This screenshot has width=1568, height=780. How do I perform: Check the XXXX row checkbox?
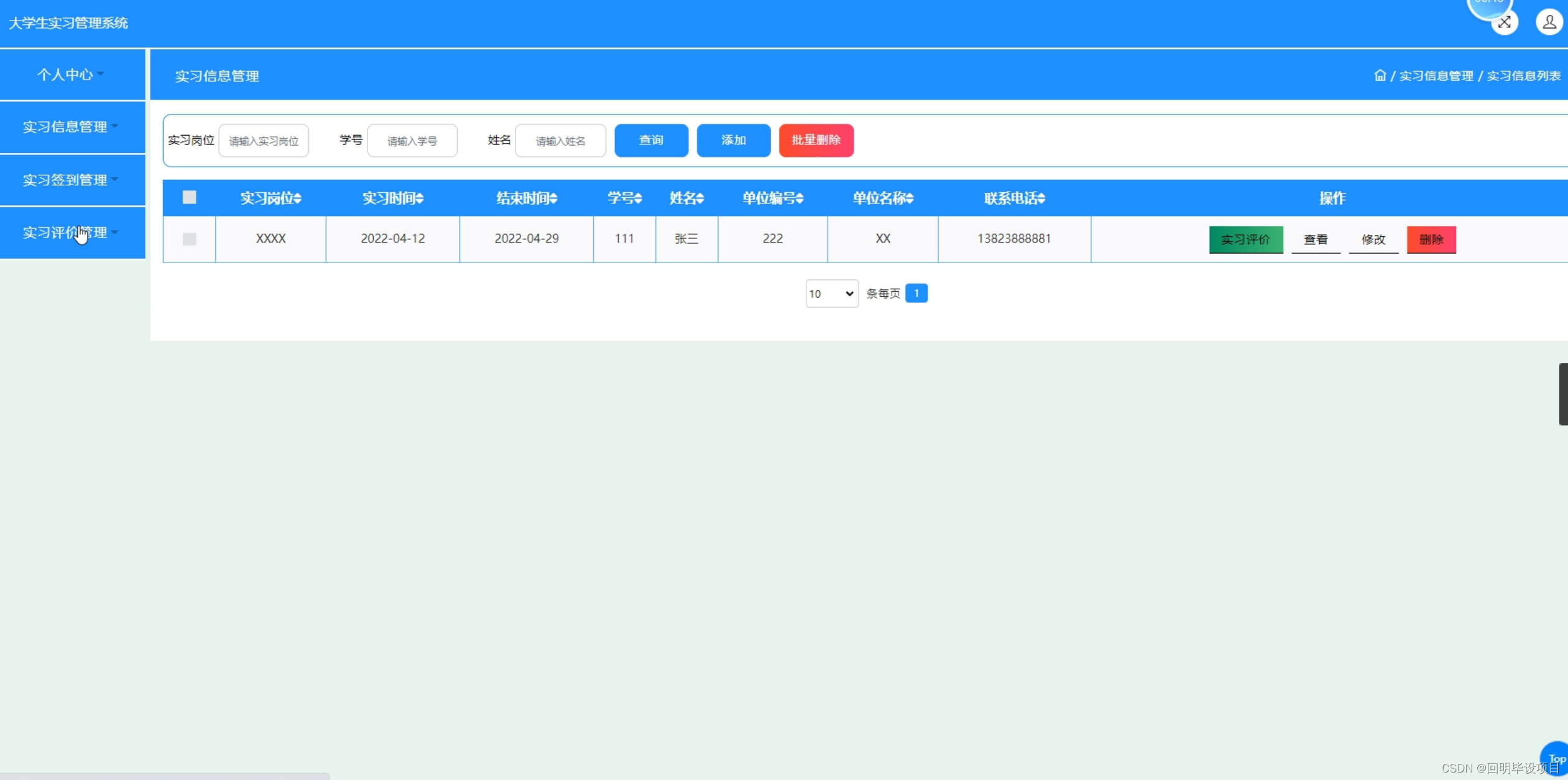(189, 239)
